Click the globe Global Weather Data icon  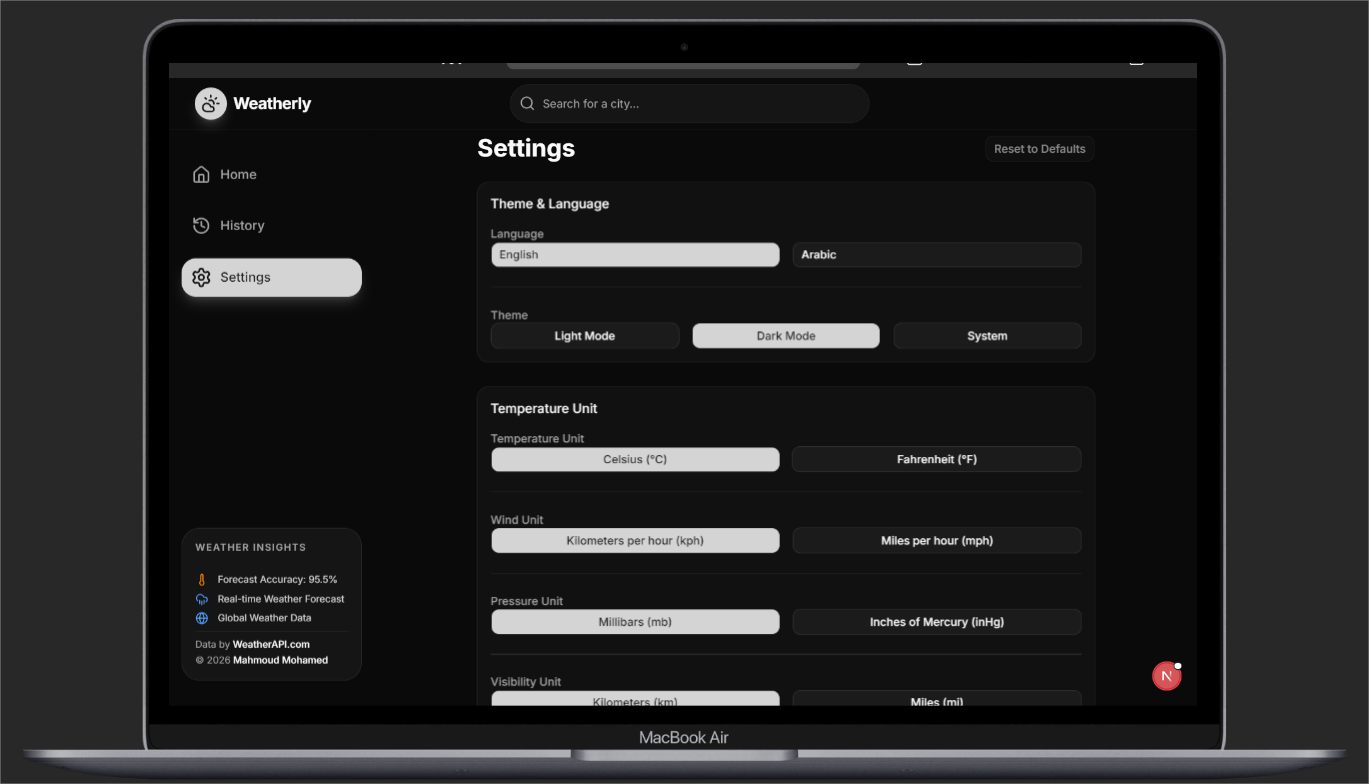coord(202,618)
